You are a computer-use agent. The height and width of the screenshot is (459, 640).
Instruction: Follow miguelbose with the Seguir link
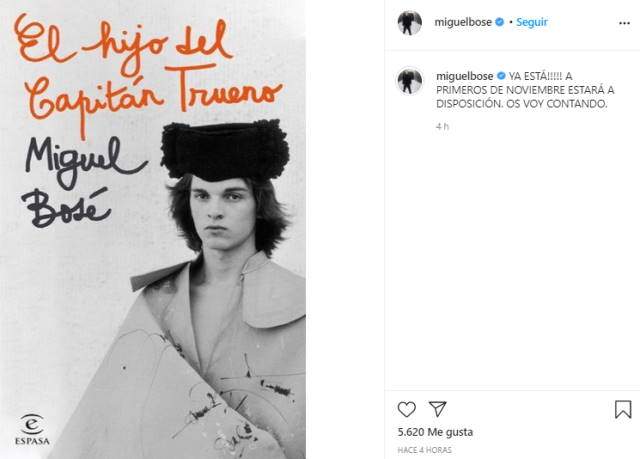(x=531, y=22)
